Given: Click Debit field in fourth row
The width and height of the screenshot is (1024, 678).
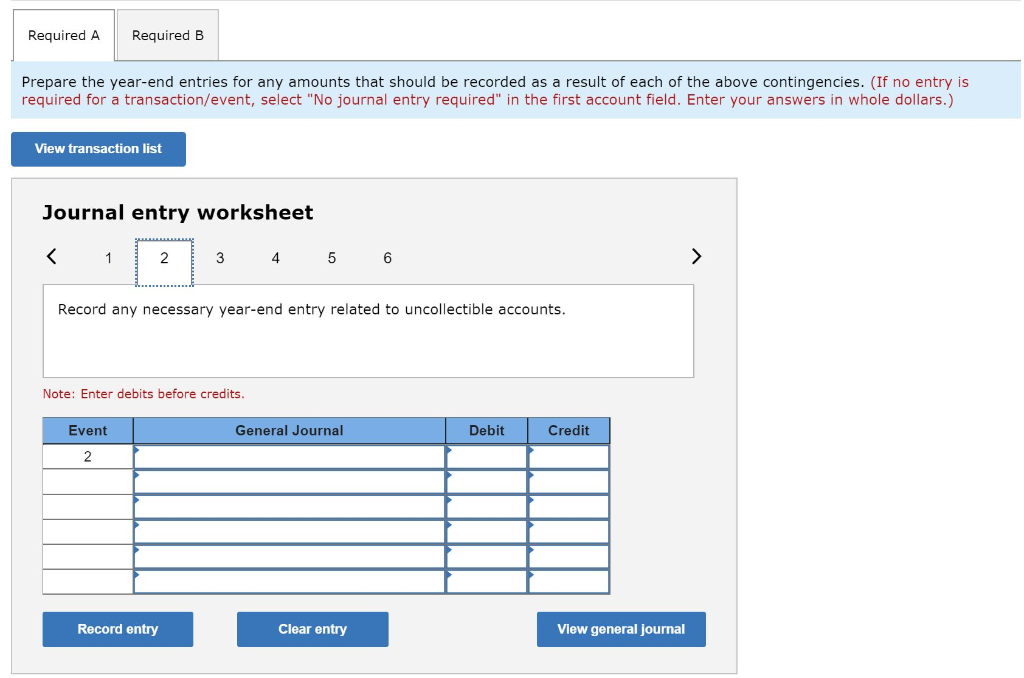Looking at the screenshot, I should coord(487,531).
